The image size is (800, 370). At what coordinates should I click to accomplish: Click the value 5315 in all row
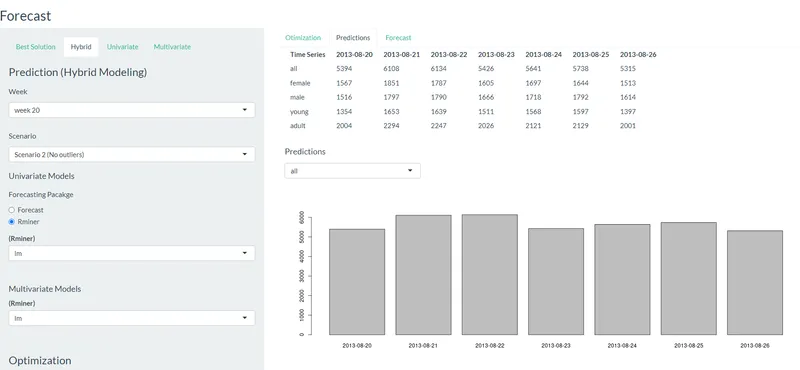[x=628, y=69]
